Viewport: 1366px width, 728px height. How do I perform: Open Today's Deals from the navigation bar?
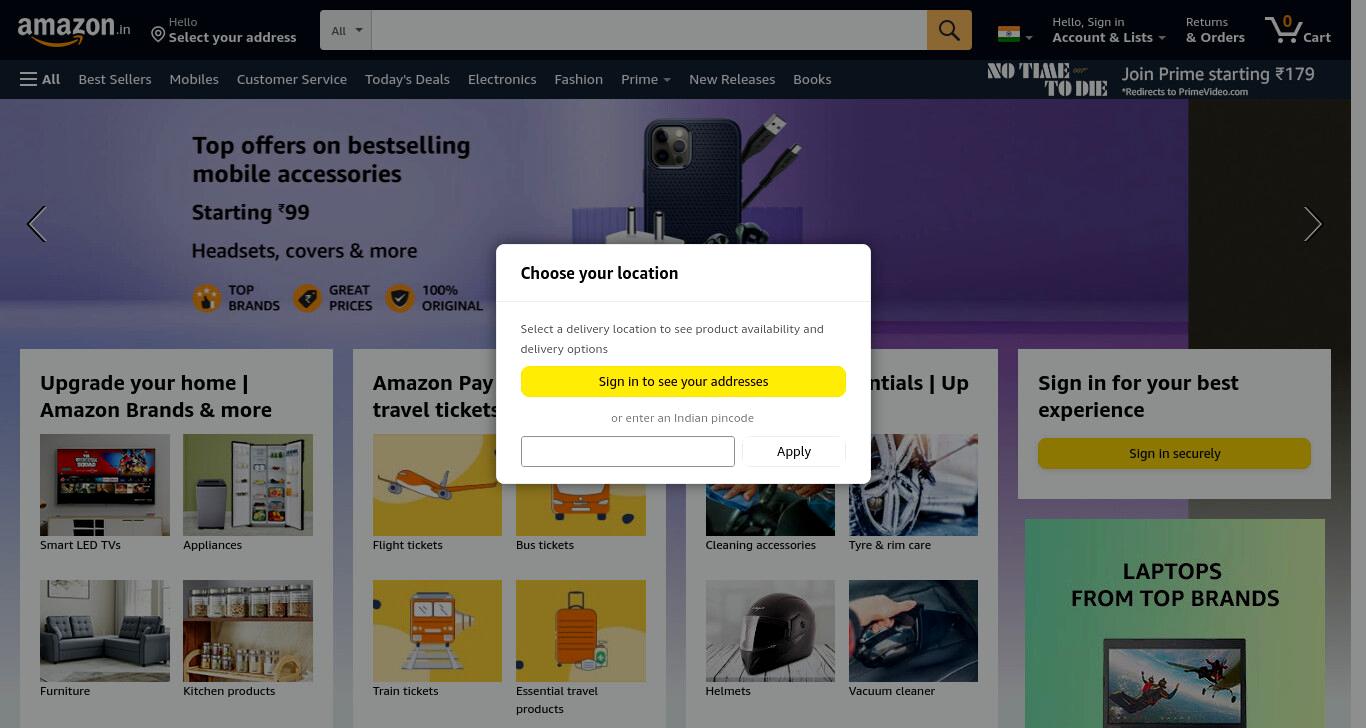pyautogui.click(x=407, y=79)
